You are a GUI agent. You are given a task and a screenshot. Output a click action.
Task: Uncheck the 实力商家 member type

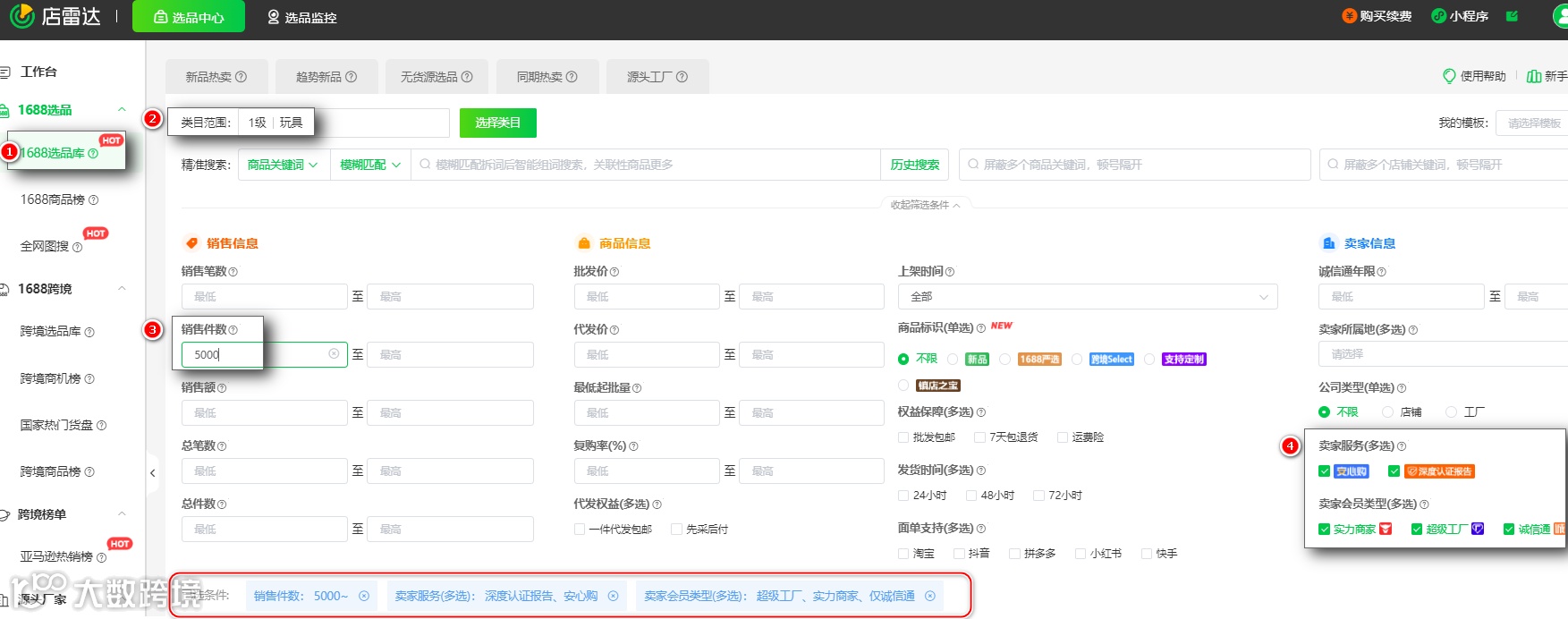(x=1325, y=530)
